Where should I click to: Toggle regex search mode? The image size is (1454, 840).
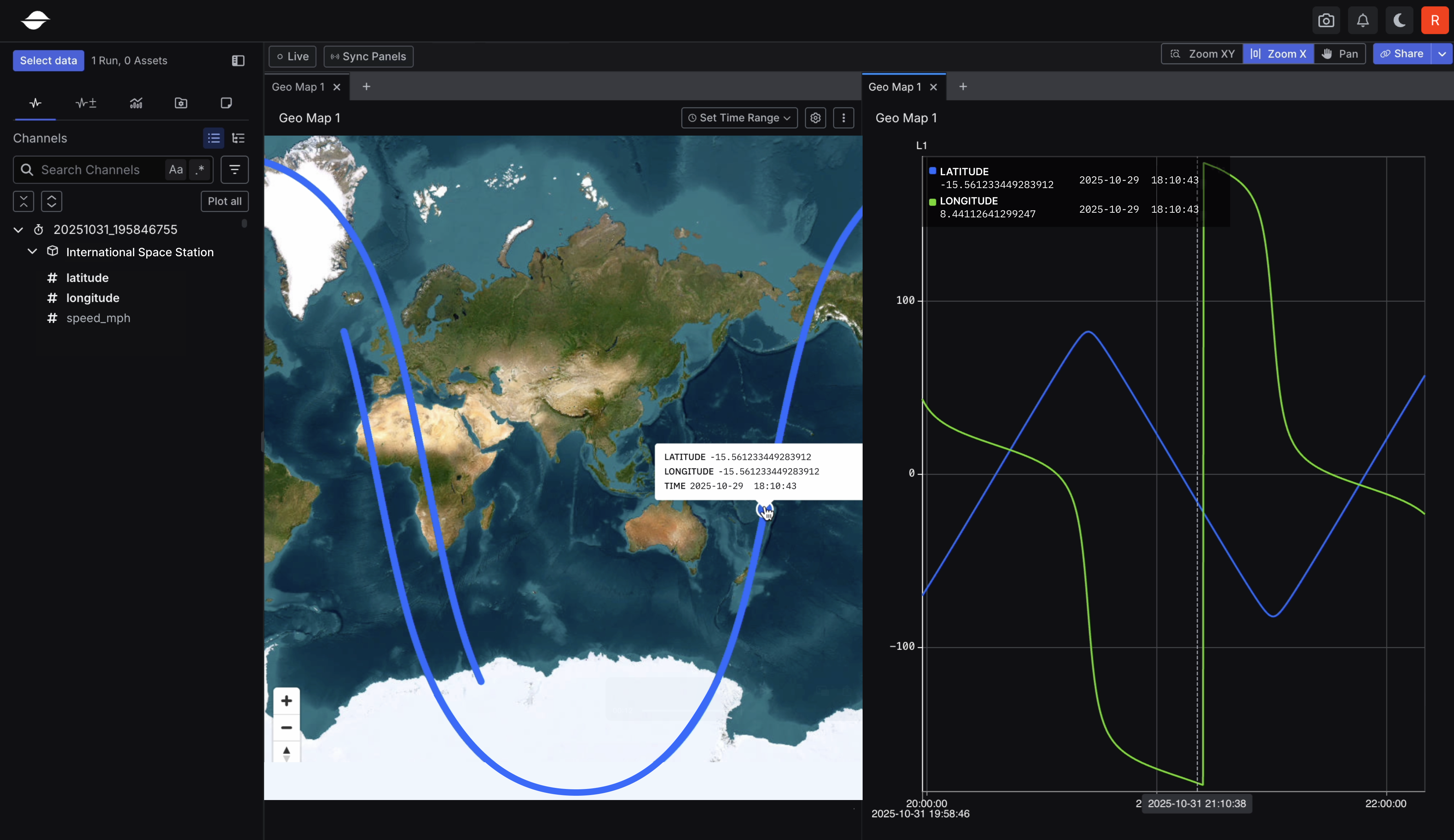click(200, 169)
